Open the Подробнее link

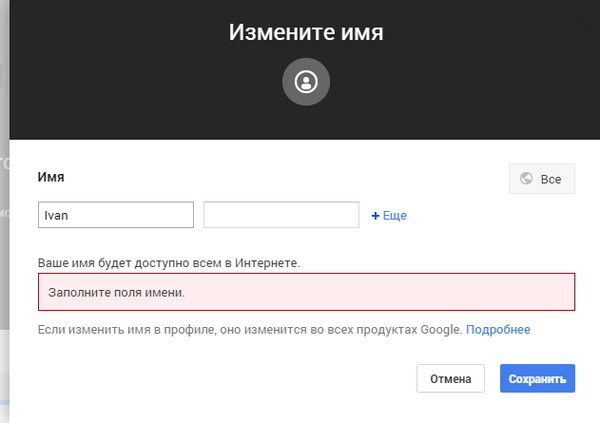498,330
